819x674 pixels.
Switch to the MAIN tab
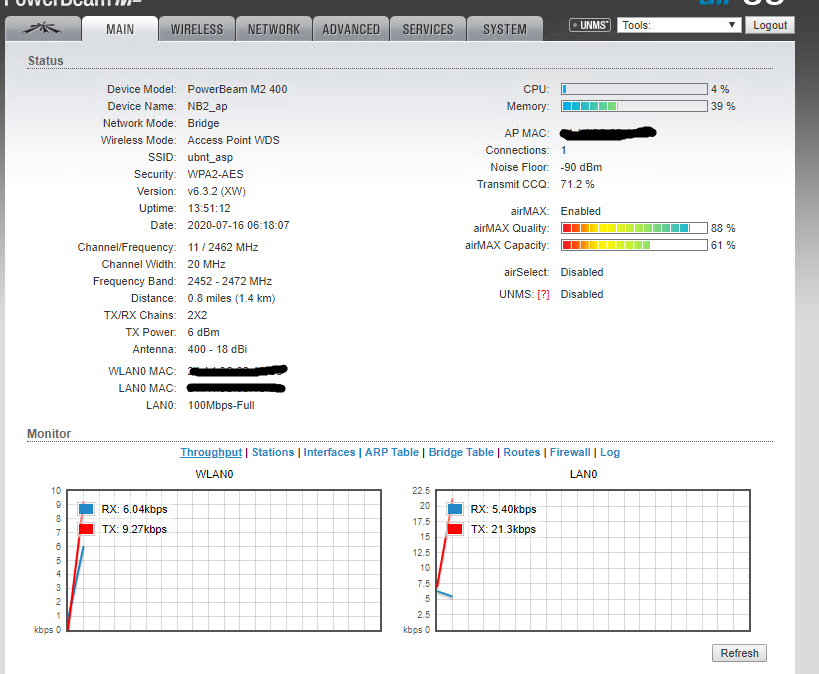120,29
